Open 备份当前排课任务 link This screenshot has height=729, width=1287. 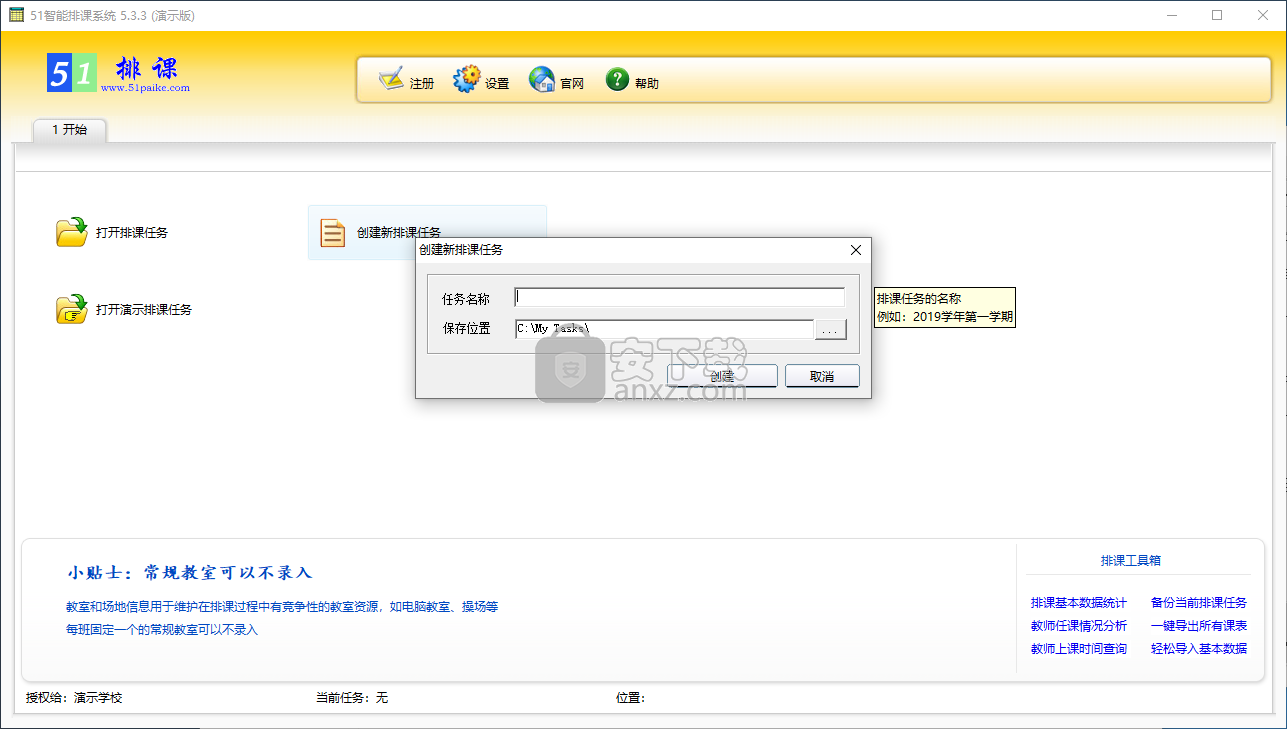click(x=1199, y=603)
